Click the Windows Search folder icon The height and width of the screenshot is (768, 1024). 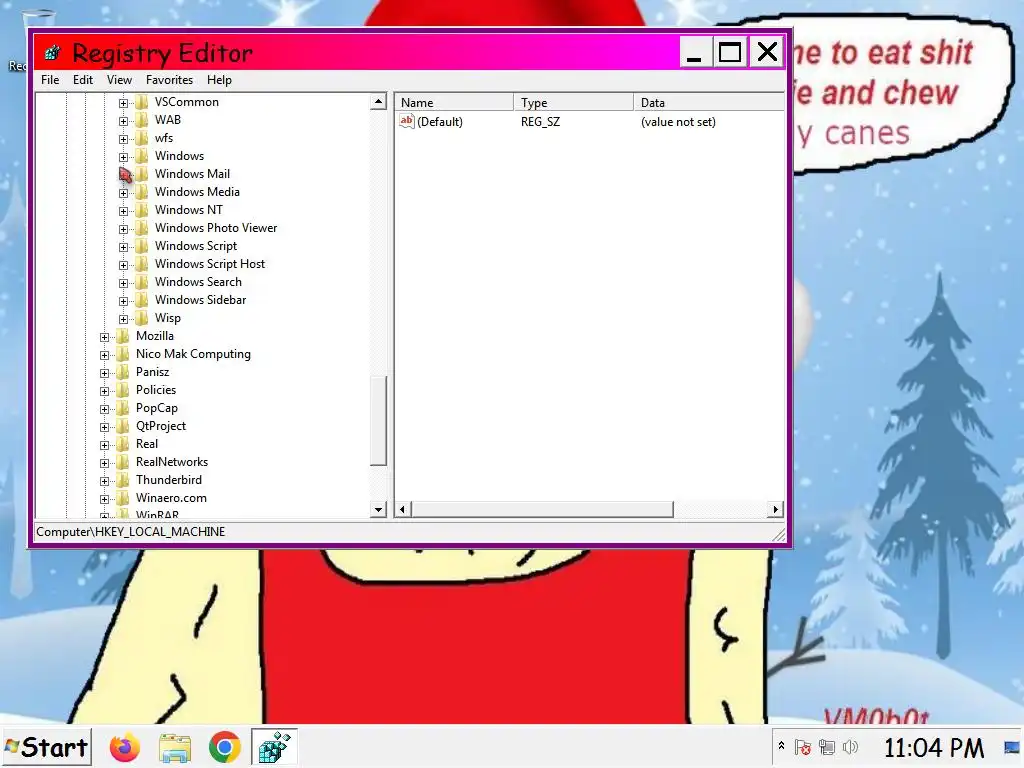(x=142, y=282)
